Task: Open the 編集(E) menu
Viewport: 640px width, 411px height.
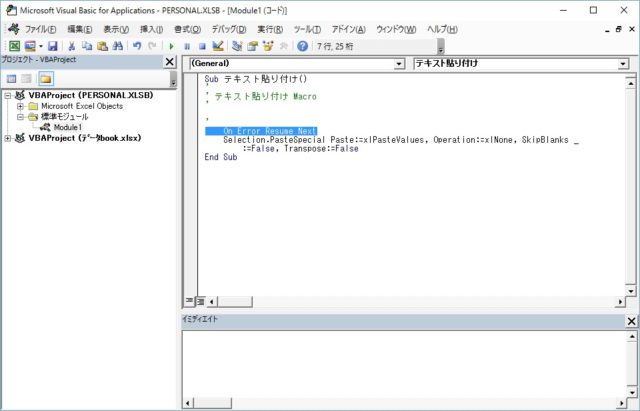Action: 80,29
